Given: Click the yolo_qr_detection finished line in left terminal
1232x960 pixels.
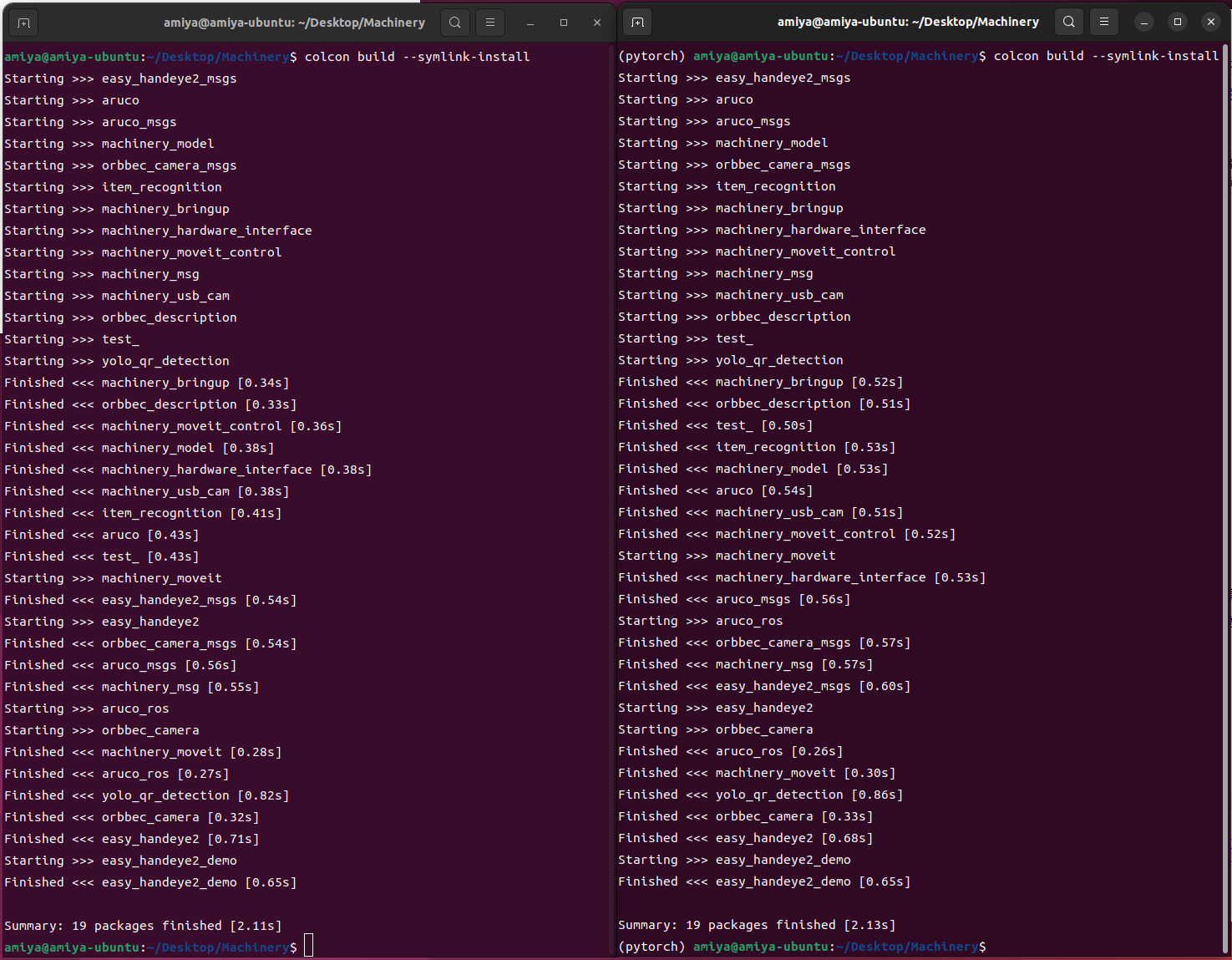Looking at the screenshot, I should pos(146,795).
